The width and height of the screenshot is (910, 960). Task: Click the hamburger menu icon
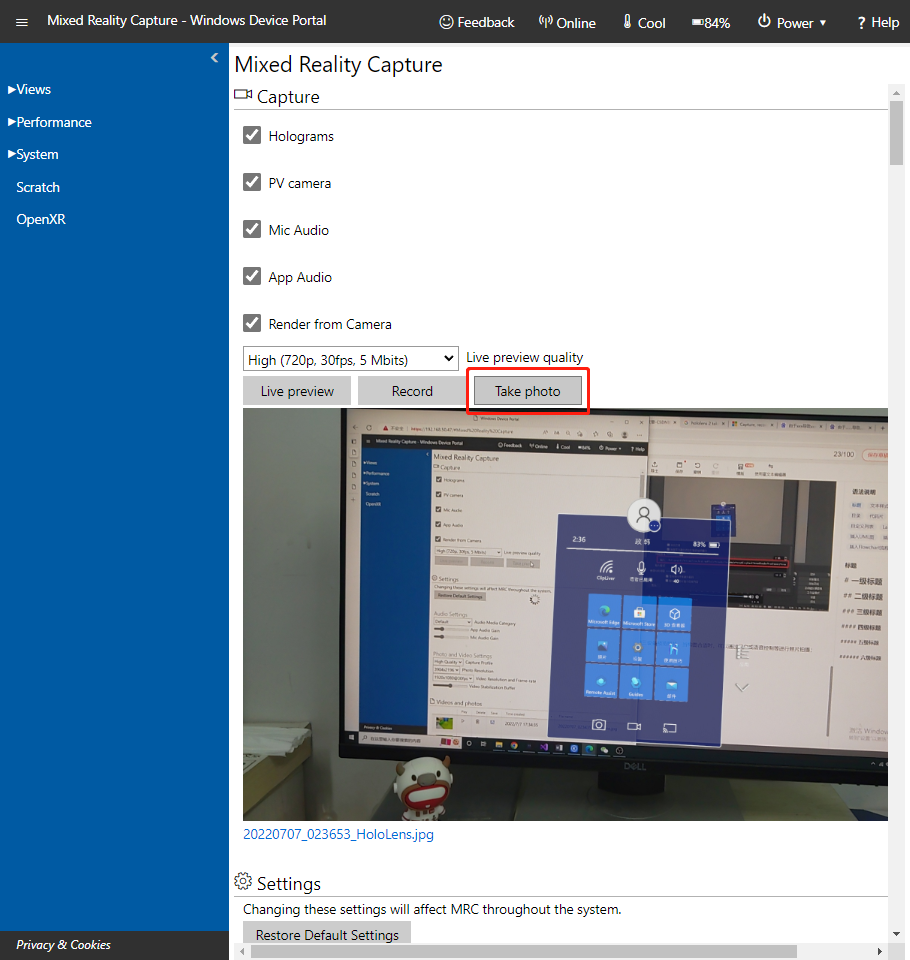click(21, 22)
